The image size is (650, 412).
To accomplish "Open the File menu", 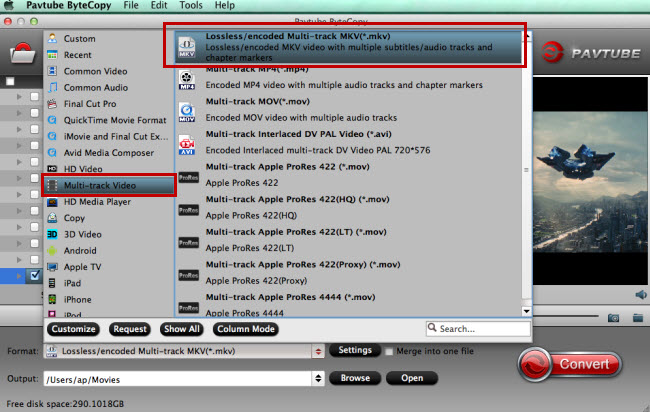I will (131, 5).
